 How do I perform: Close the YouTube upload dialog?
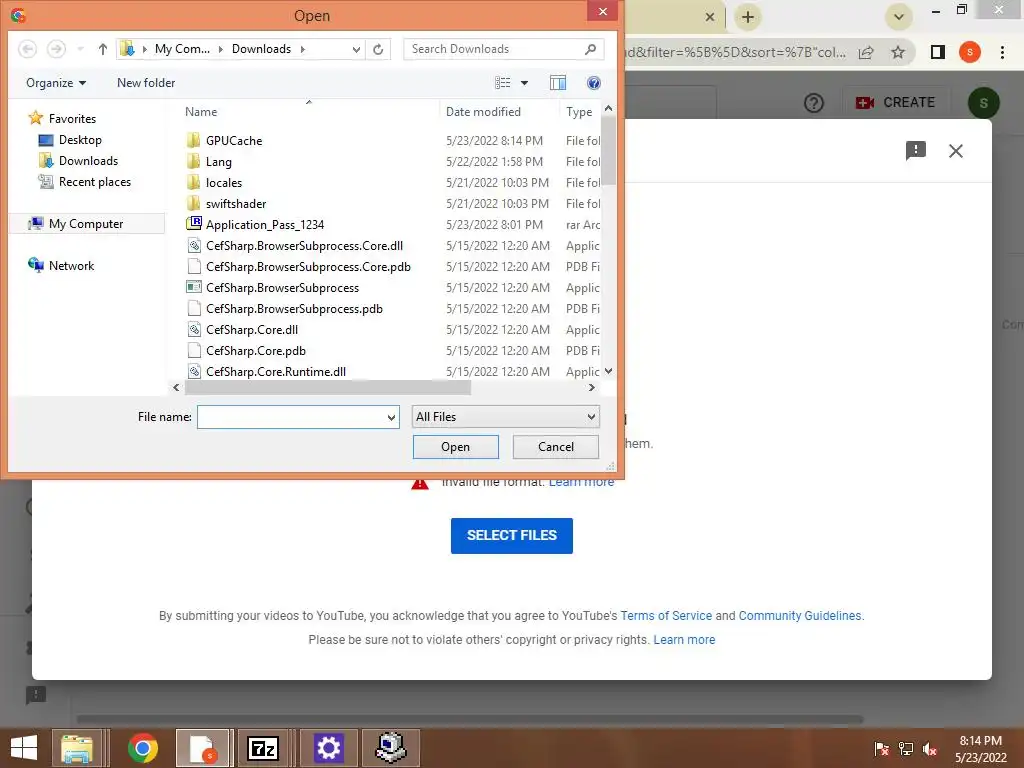[955, 151]
